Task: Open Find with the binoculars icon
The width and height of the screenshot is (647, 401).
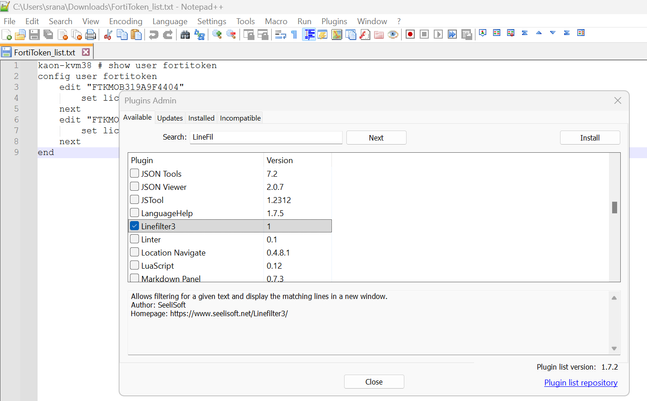Action: pyautogui.click(x=184, y=34)
